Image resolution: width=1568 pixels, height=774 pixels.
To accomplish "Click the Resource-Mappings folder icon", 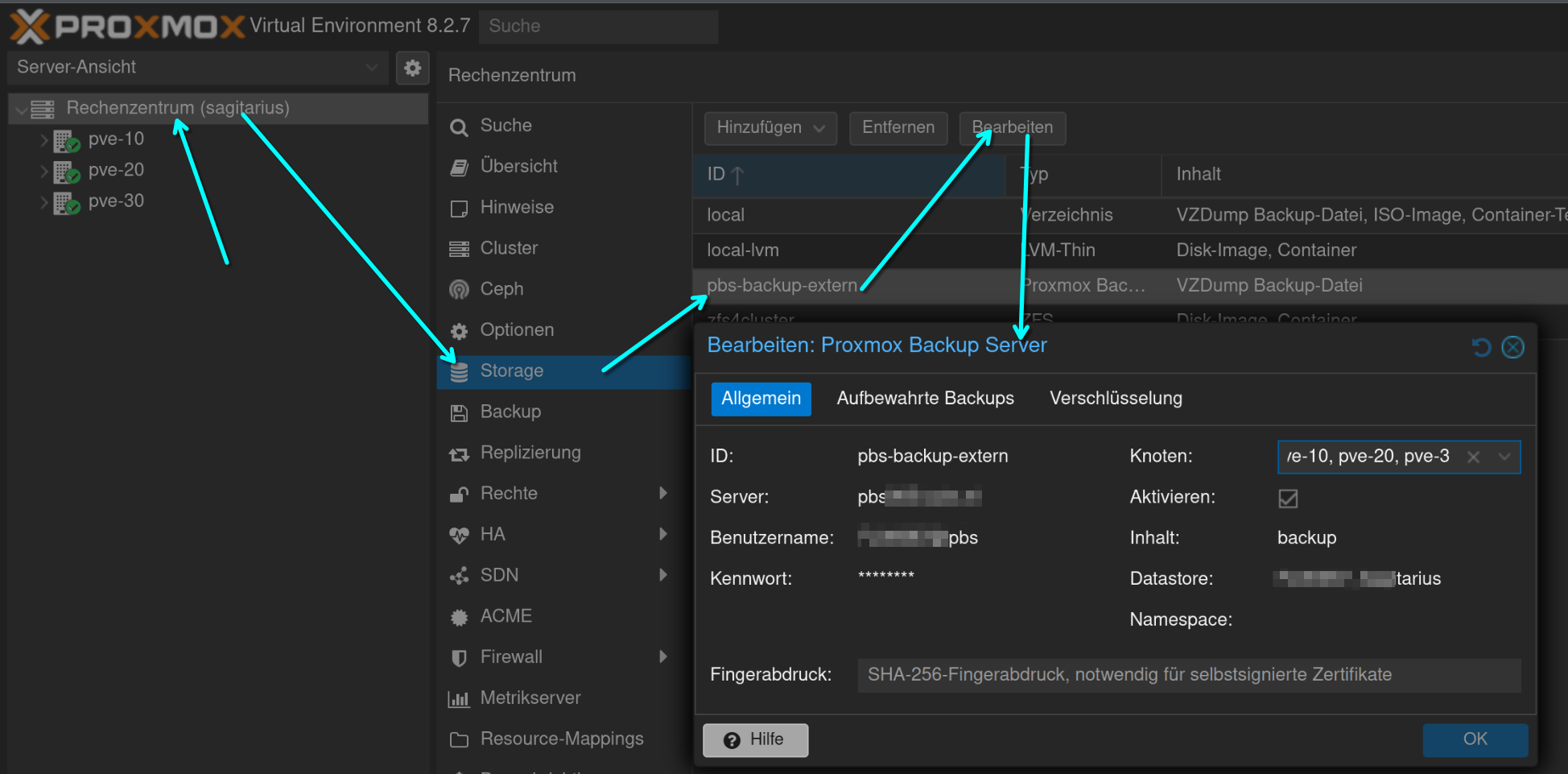I will (x=459, y=739).
